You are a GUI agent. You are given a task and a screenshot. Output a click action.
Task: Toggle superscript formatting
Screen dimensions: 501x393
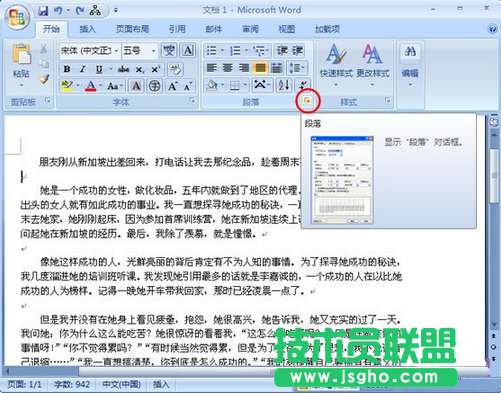click(x=155, y=69)
